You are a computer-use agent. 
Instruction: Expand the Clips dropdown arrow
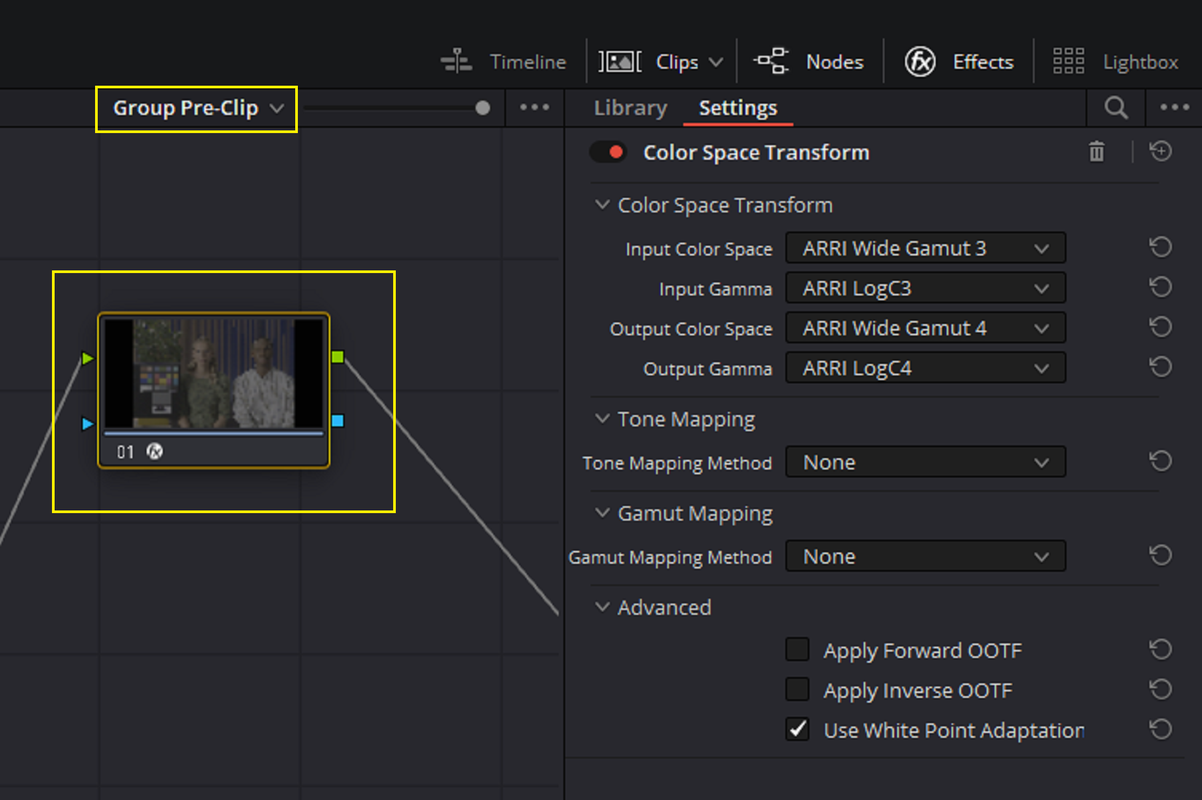(x=715, y=62)
